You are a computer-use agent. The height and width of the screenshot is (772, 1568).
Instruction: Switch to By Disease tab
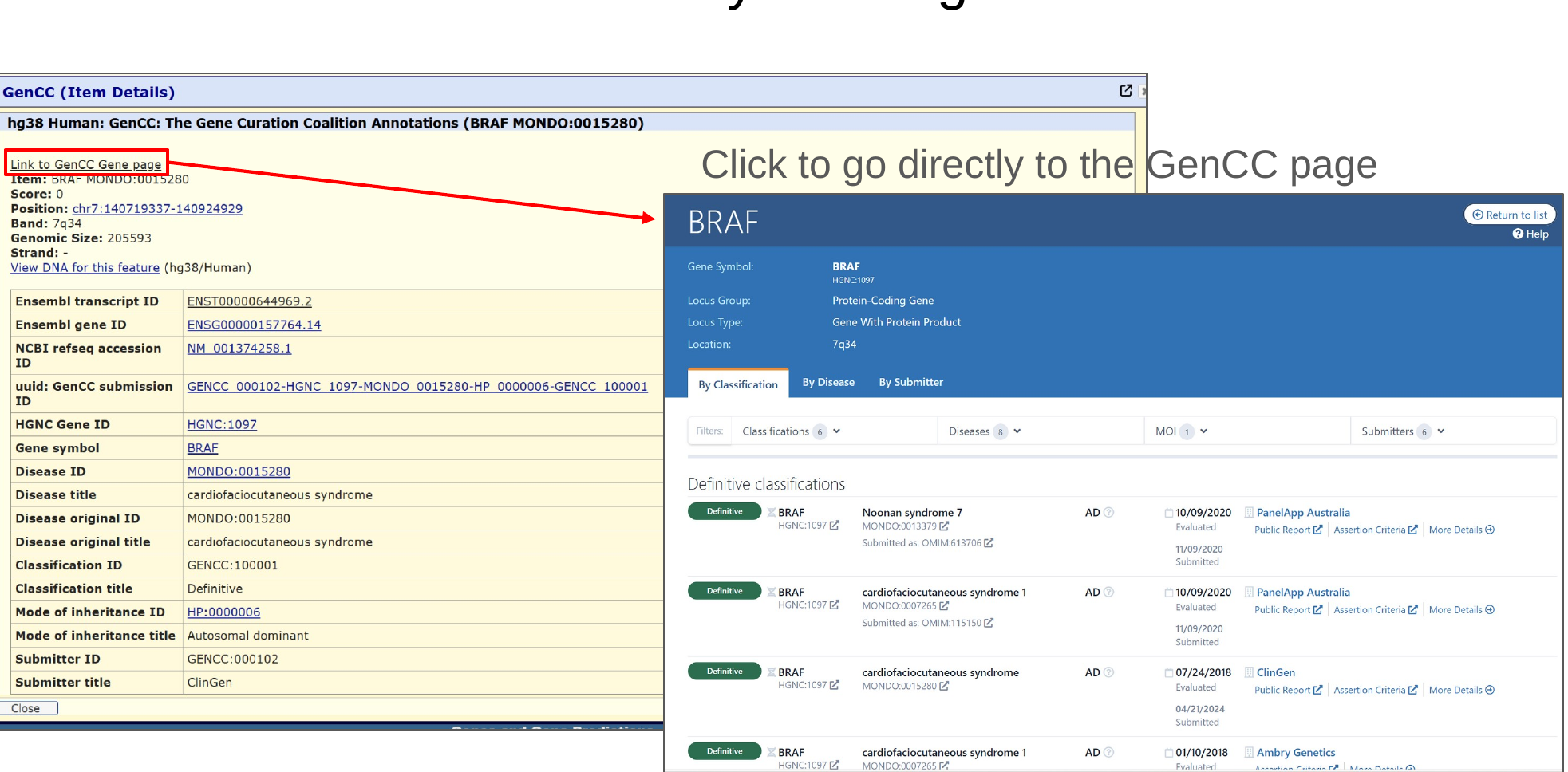coord(828,383)
